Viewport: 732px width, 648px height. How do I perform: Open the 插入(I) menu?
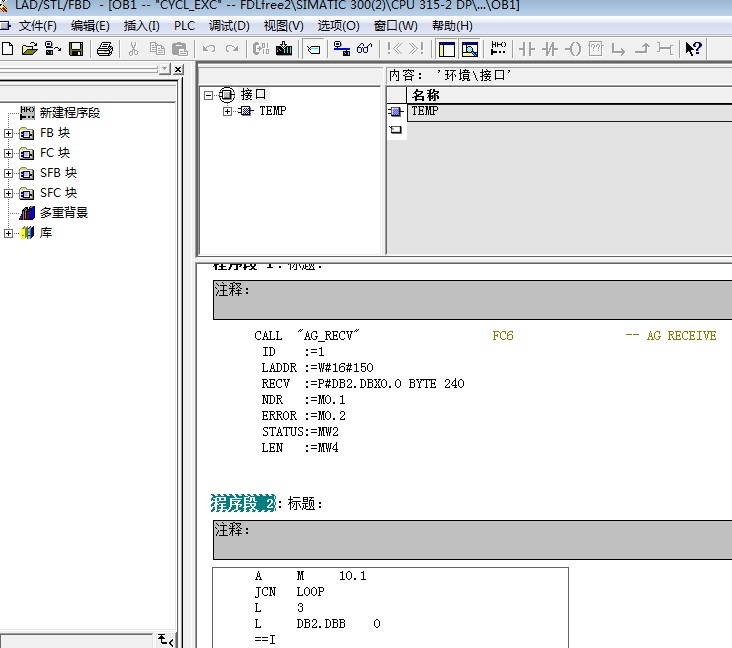[x=141, y=26]
